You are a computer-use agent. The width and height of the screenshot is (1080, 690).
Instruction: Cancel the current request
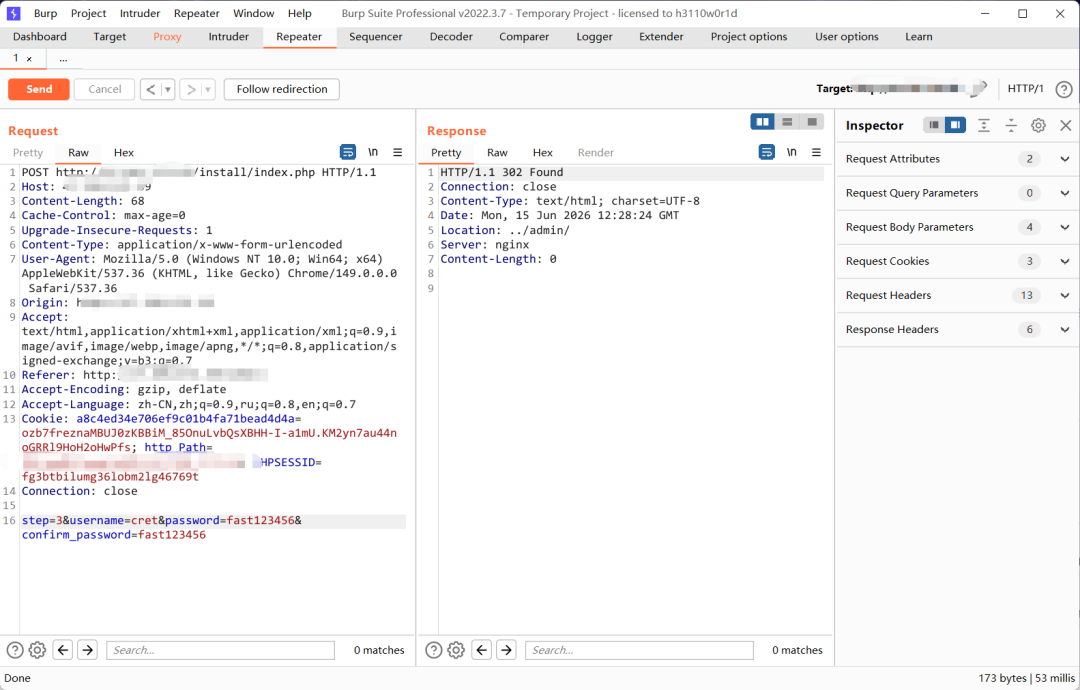(x=105, y=90)
